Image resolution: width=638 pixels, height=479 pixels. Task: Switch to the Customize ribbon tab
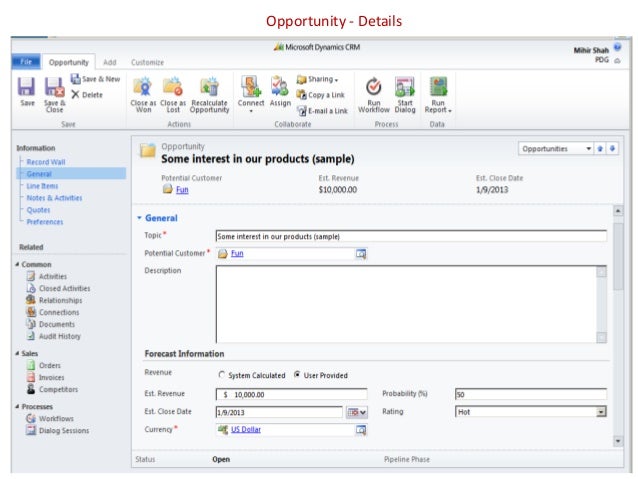coord(147,62)
